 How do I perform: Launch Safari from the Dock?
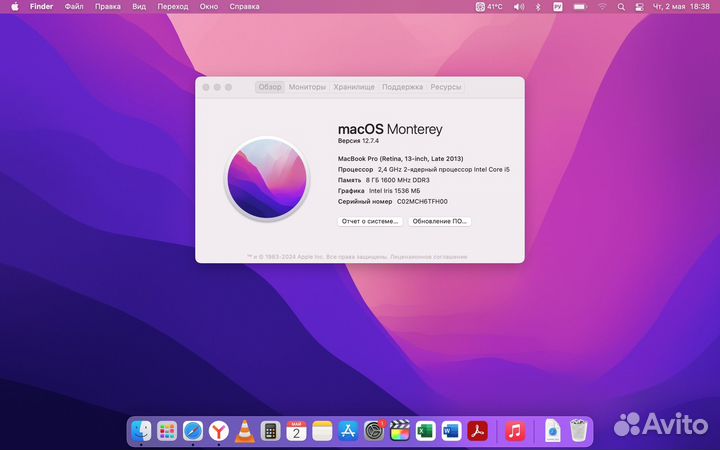[193, 431]
